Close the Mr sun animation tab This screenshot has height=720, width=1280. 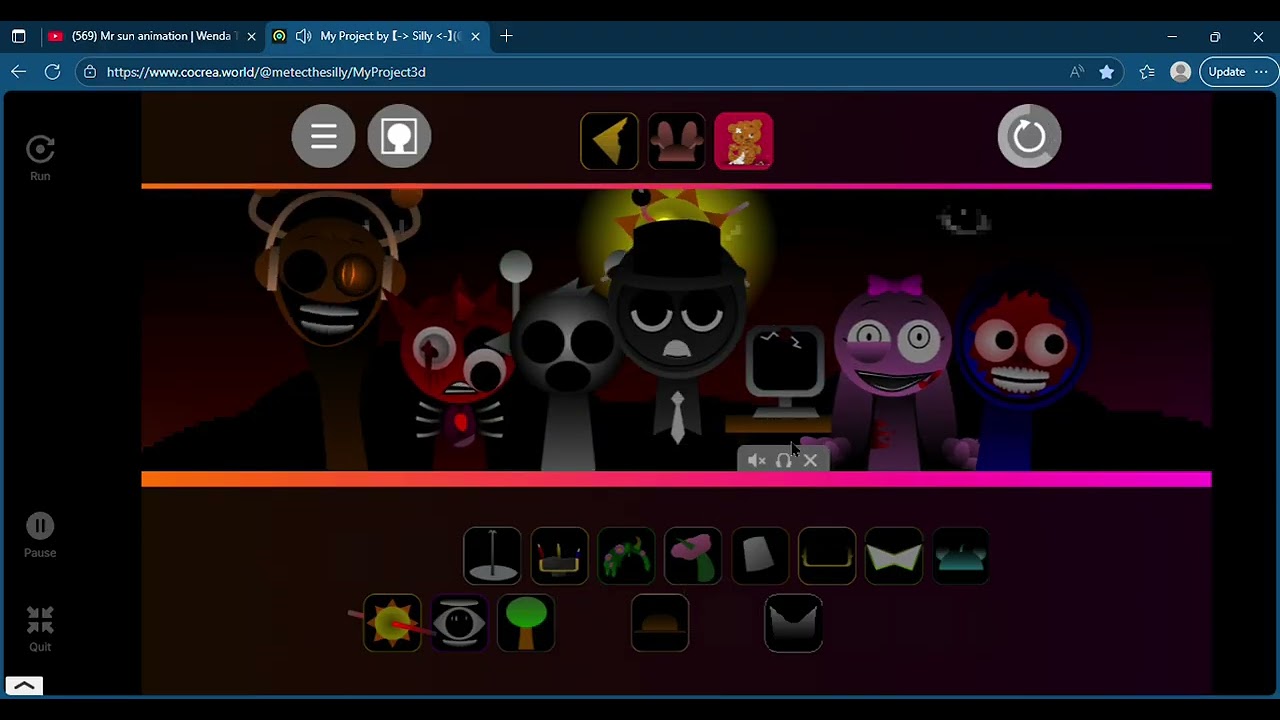251,36
